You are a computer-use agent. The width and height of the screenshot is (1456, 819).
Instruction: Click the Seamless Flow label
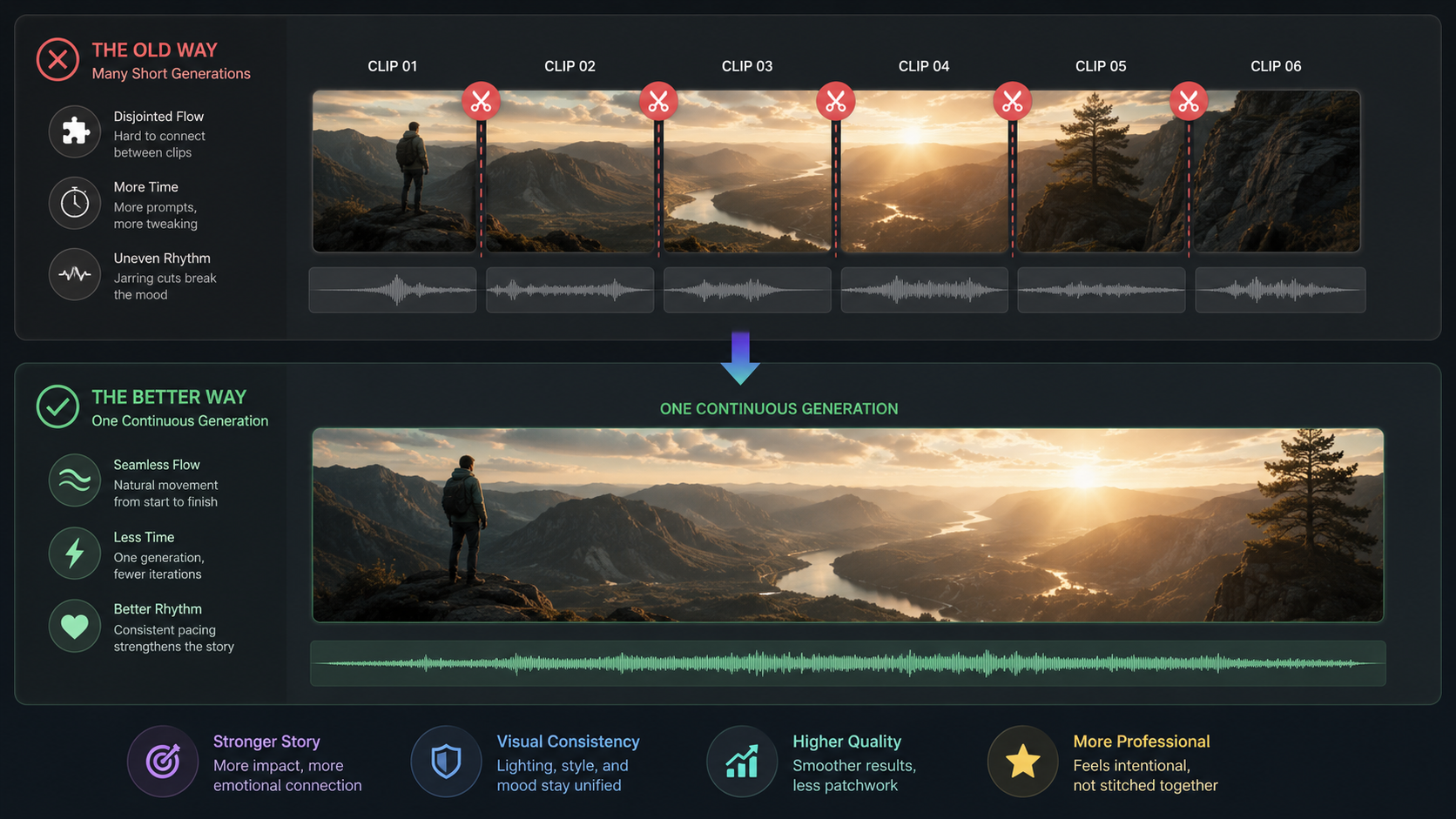point(157,465)
